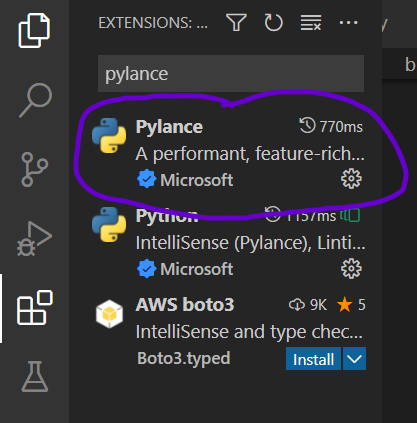This screenshot has width=417, height=423.
Task: Open Python extension manage gear menu
Action: point(351,269)
